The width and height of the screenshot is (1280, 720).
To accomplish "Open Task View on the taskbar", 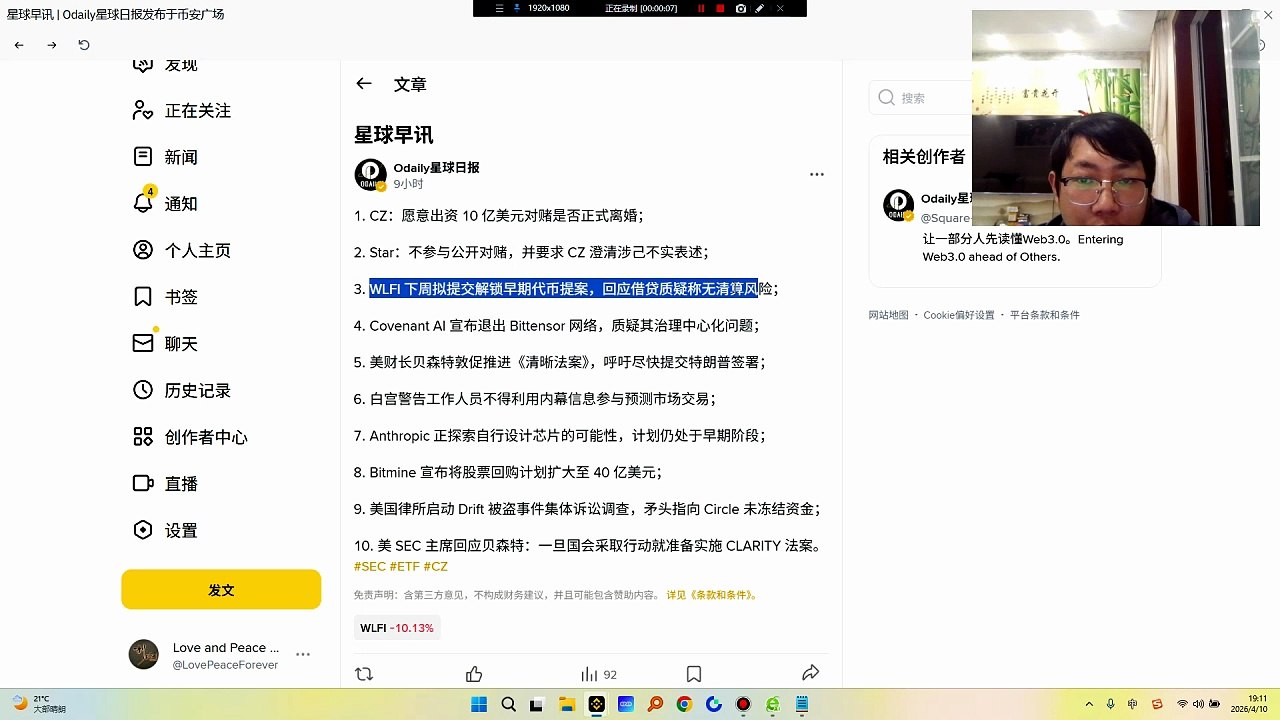I will (537, 705).
